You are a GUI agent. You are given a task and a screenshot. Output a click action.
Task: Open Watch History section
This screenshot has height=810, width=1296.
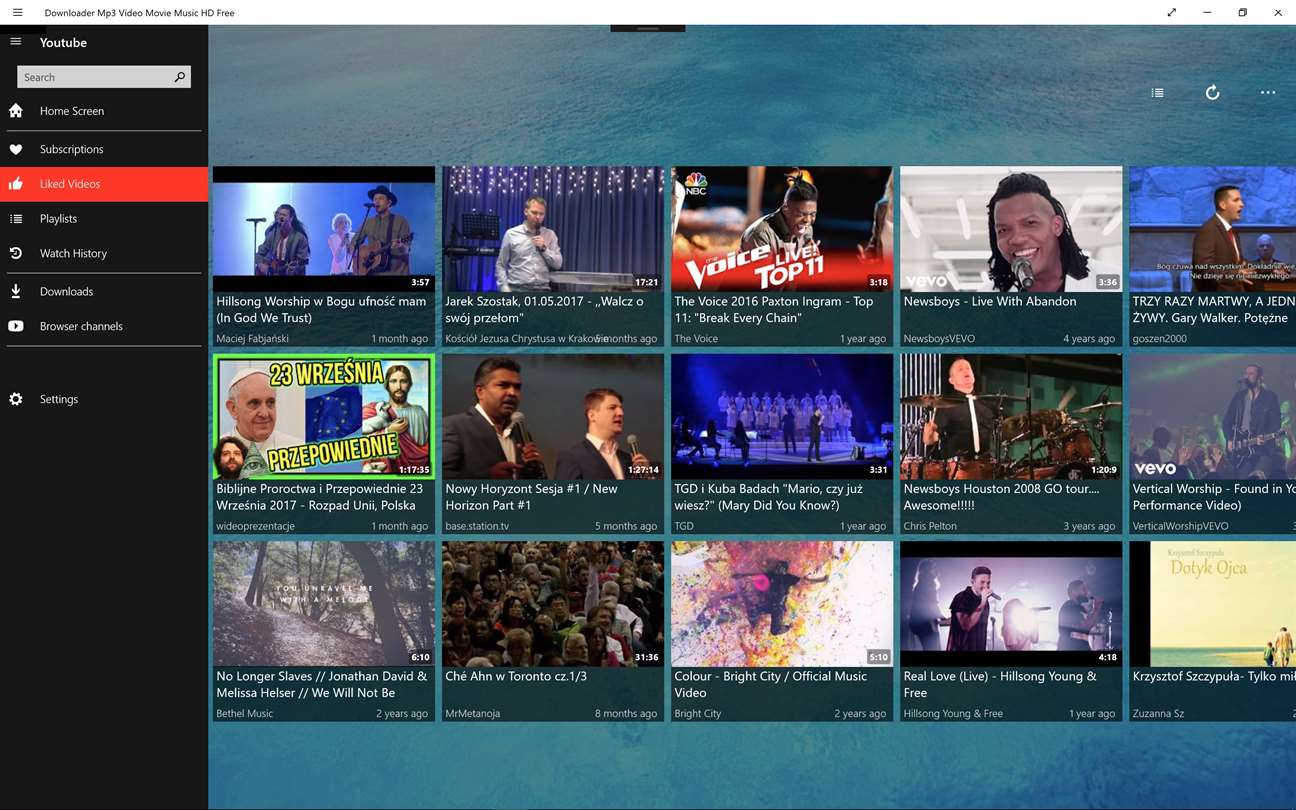click(104, 253)
